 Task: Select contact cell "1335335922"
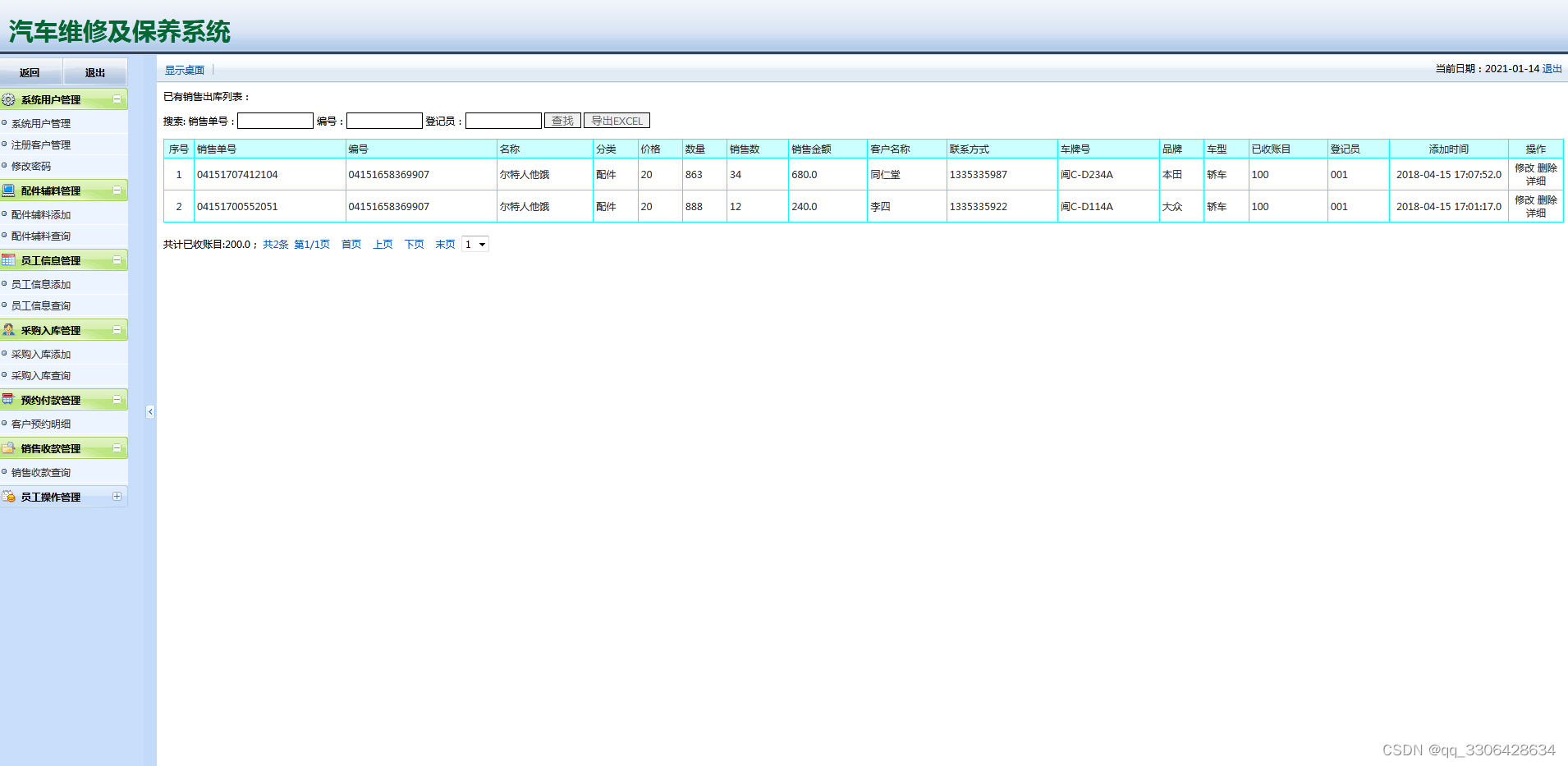coord(1002,207)
